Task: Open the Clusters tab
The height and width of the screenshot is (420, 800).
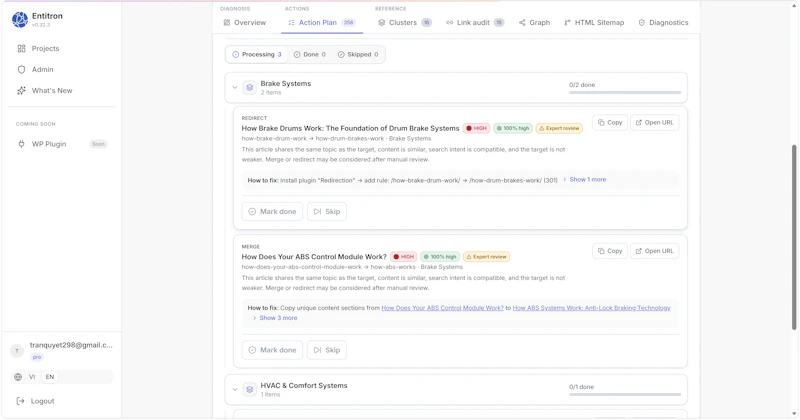Action: 405,22
